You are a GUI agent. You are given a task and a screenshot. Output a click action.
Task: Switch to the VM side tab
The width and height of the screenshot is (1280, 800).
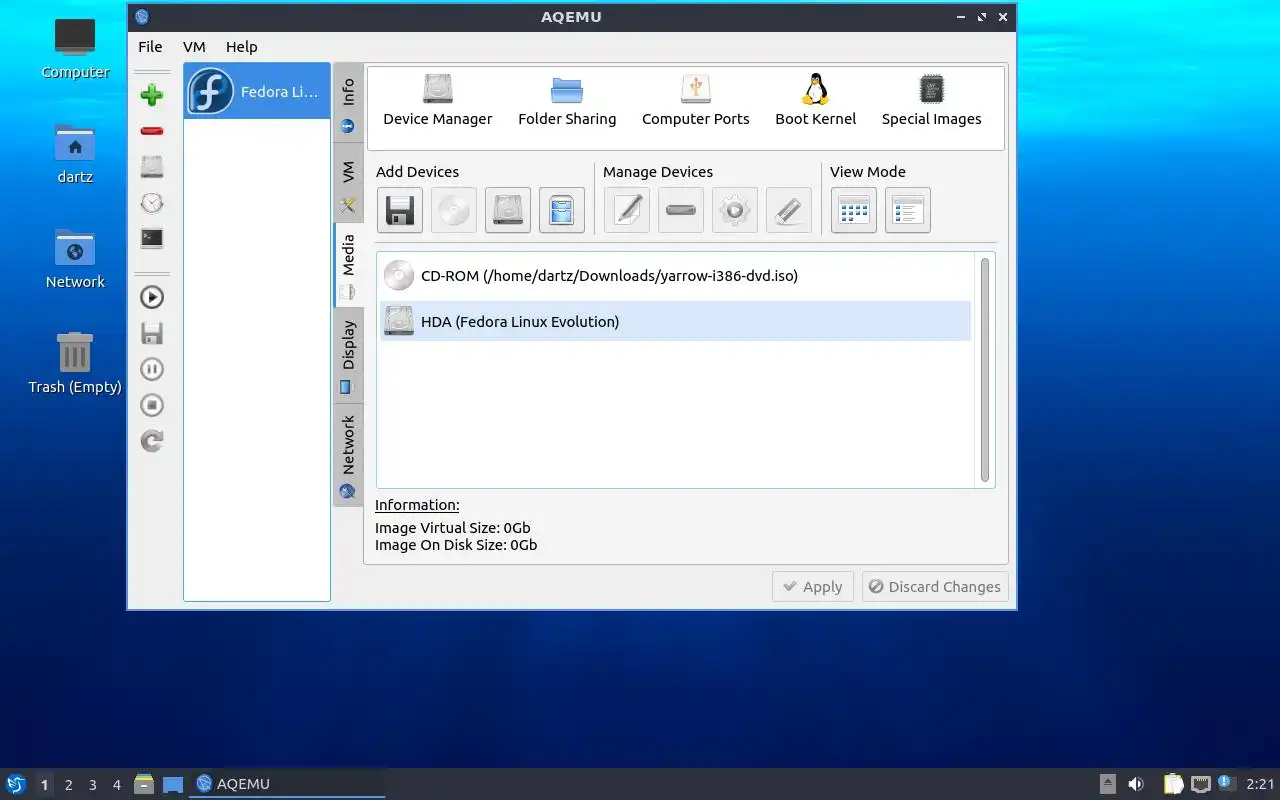[348, 183]
